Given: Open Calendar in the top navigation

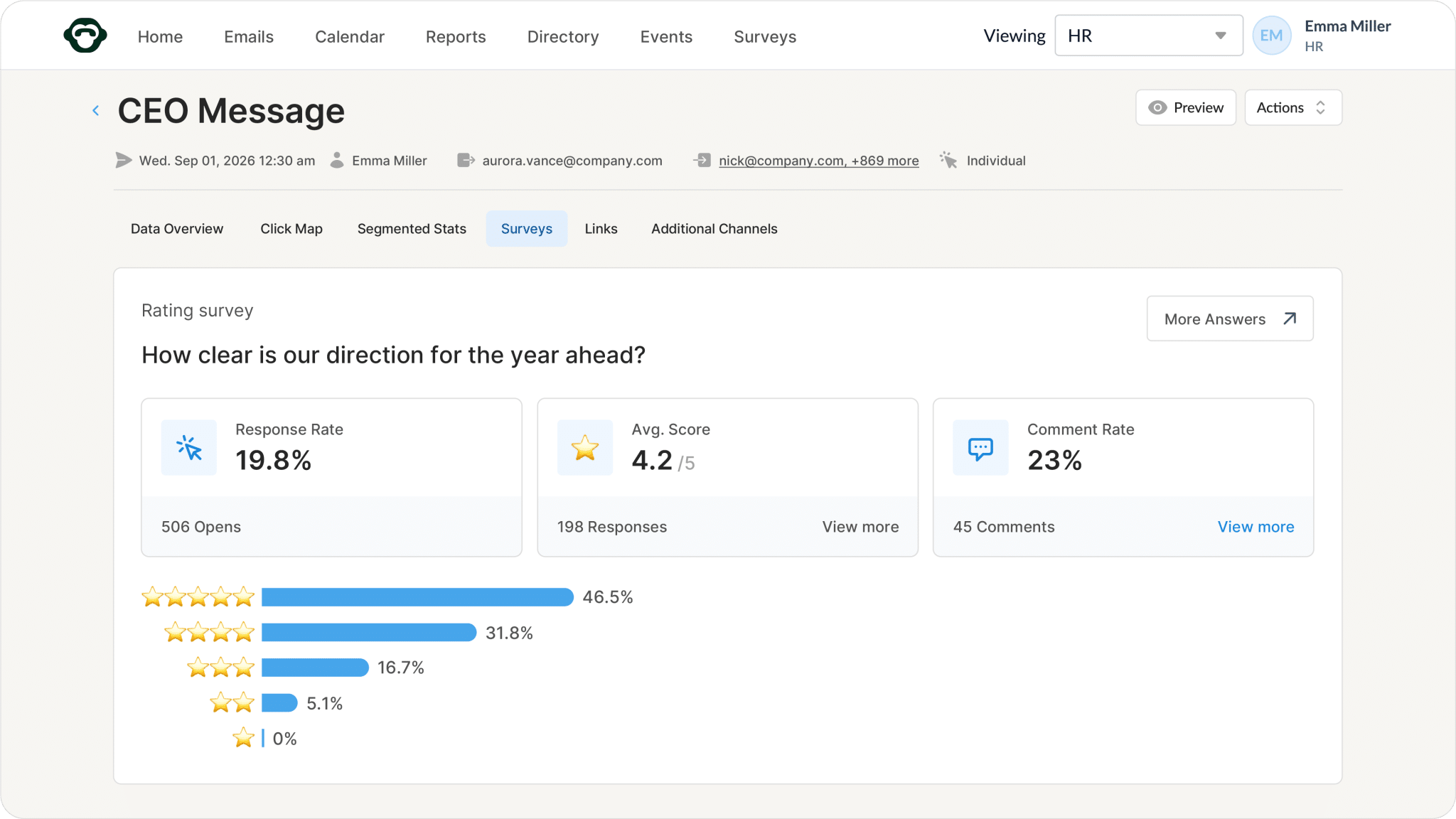Looking at the screenshot, I should coord(350,36).
